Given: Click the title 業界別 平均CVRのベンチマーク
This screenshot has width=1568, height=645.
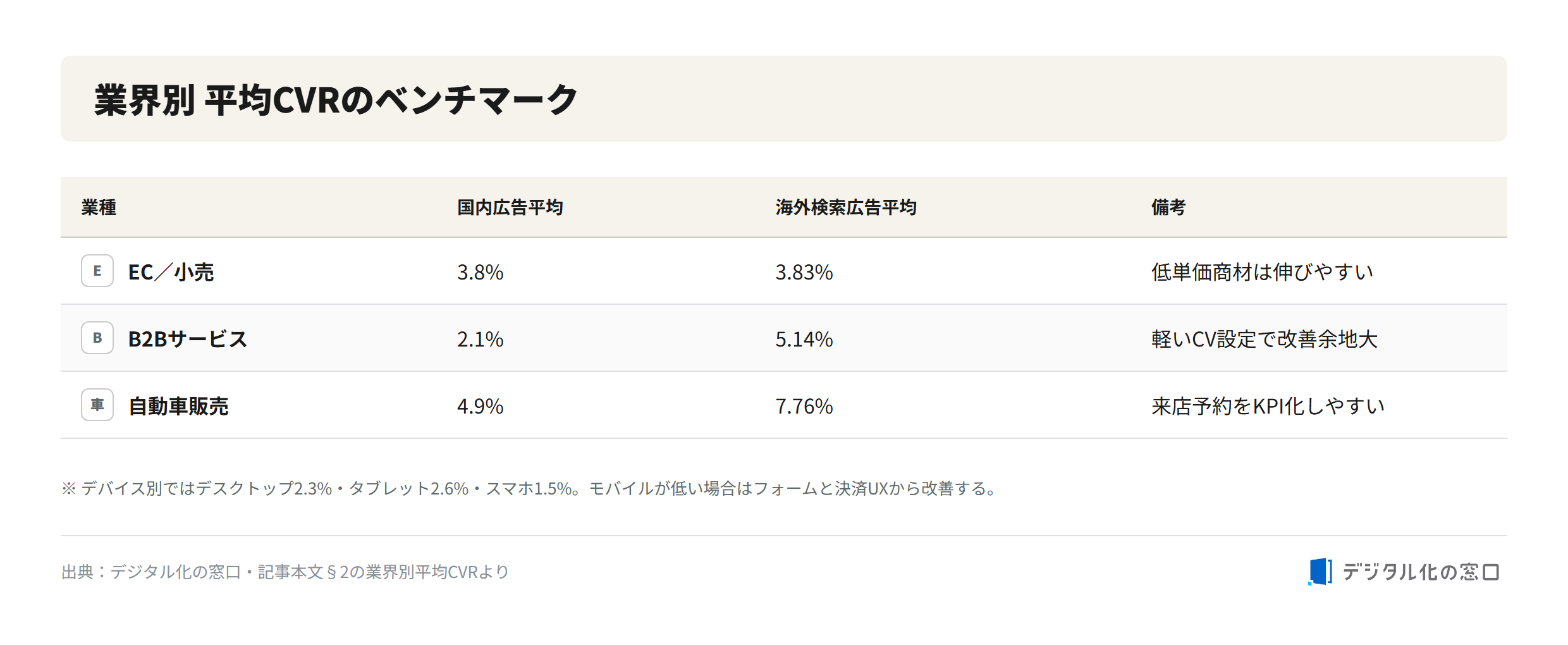Looking at the screenshot, I should click(336, 100).
